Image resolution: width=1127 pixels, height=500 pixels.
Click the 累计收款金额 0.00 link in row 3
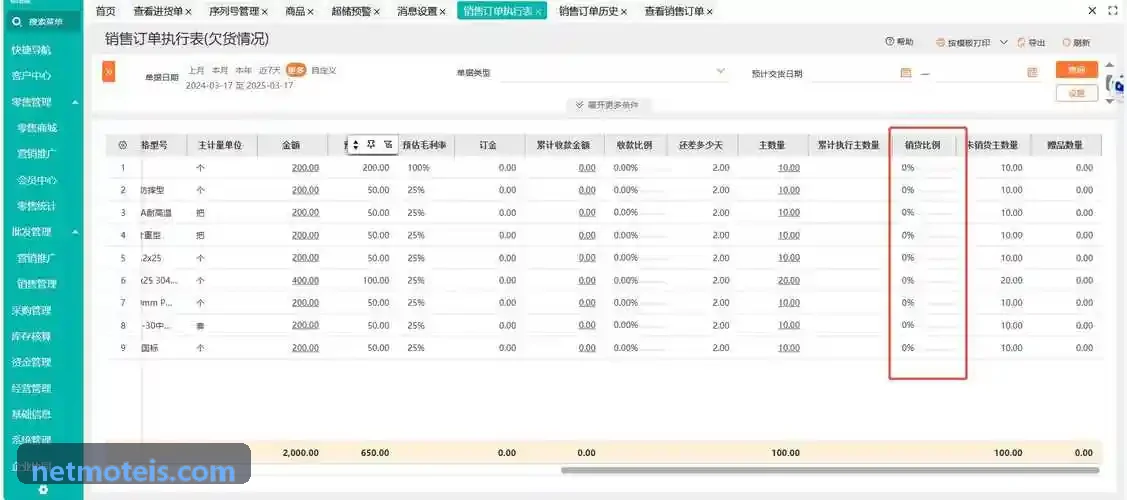(586, 213)
